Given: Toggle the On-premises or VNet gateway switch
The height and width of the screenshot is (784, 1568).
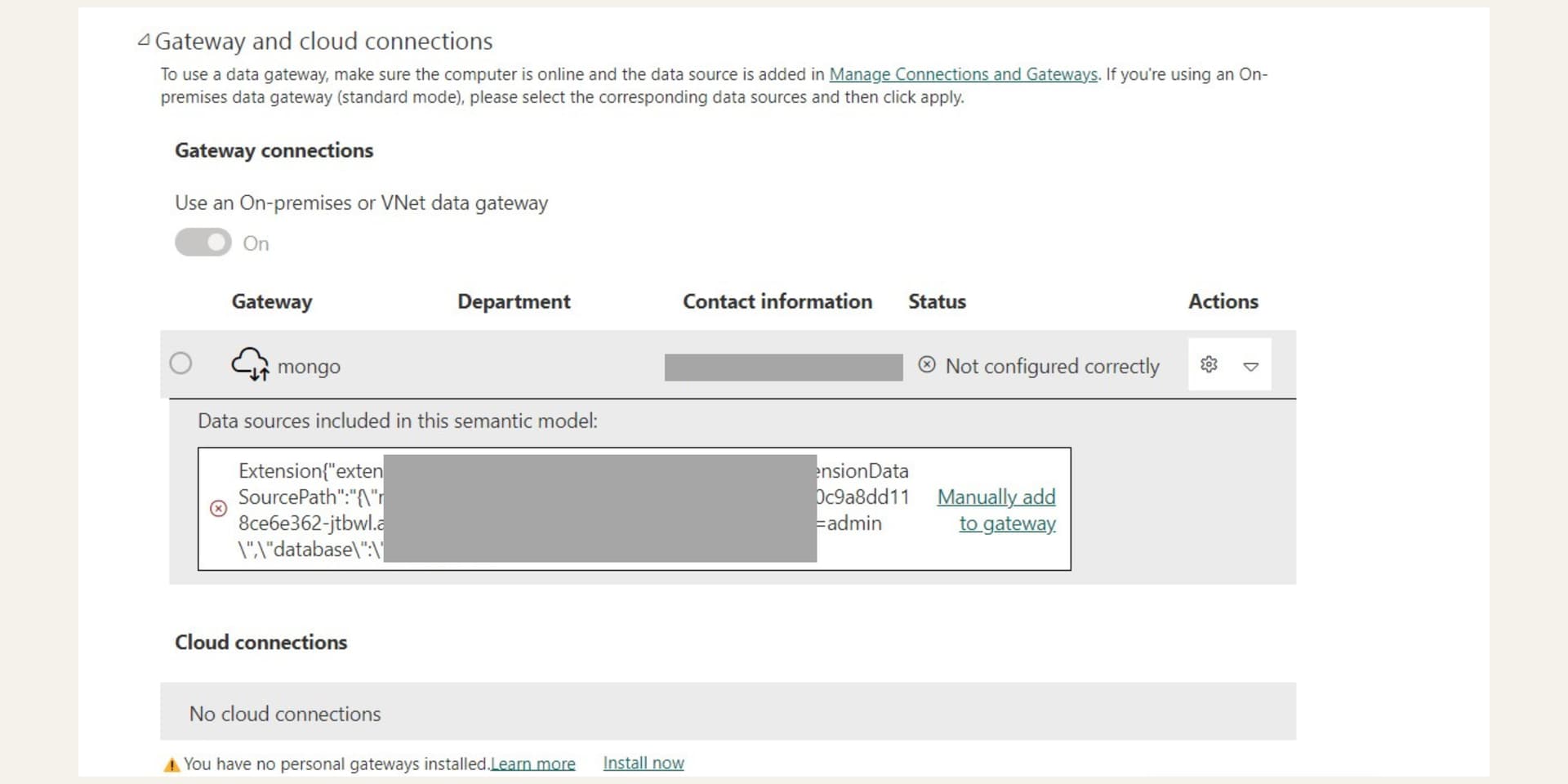Looking at the screenshot, I should click(203, 243).
